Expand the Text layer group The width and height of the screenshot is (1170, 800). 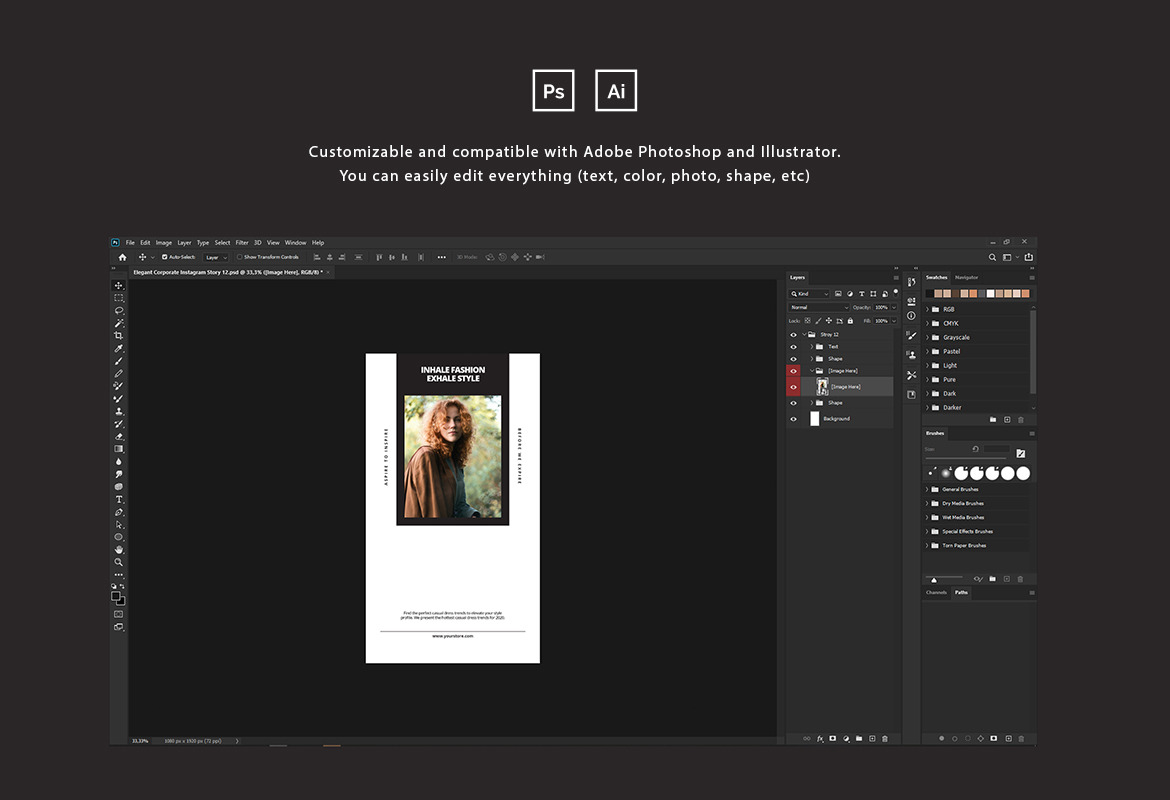pos(811,347)
